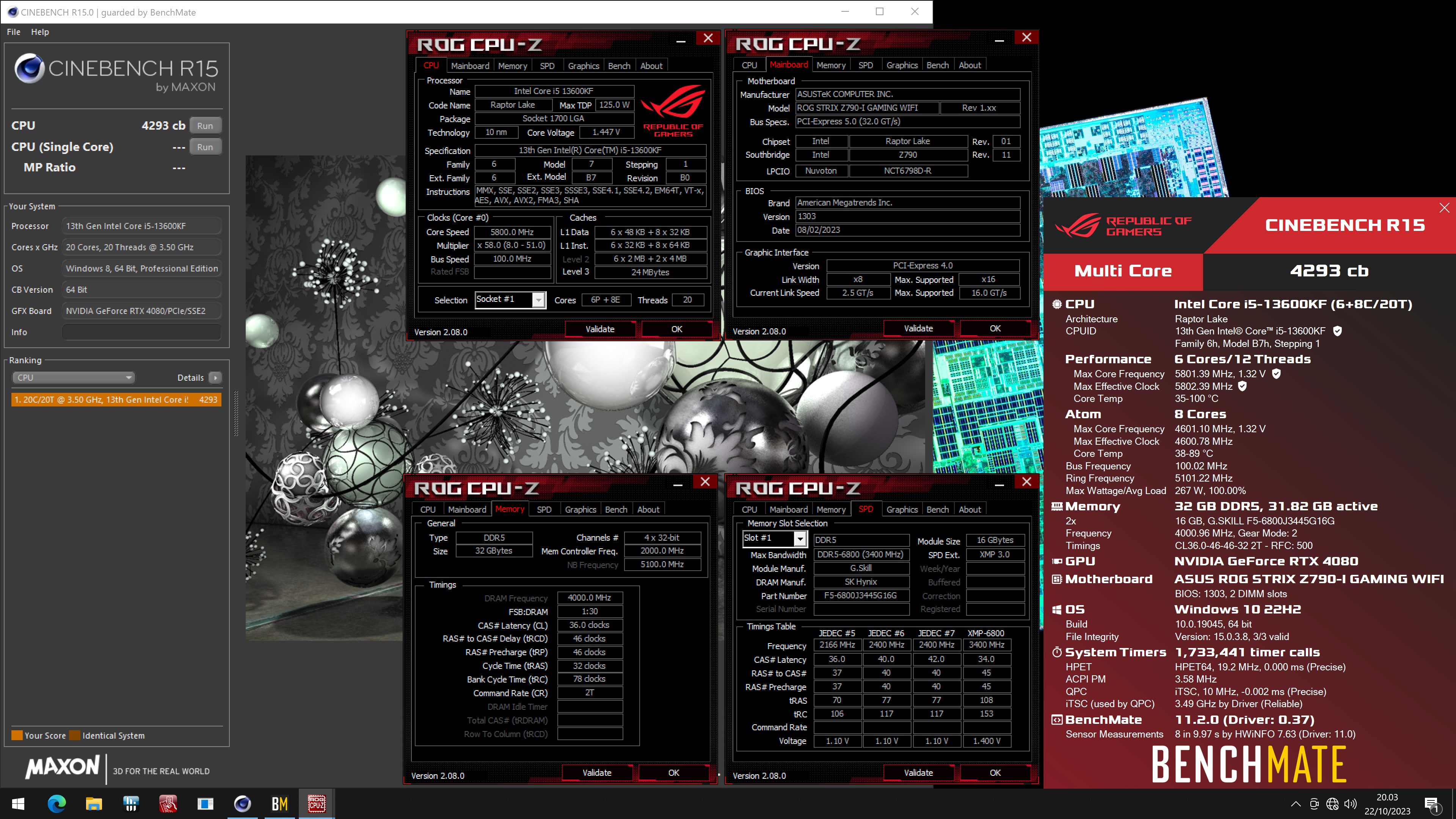Click the 'ROG STRIX Z790-I GAMING WIFI' model field
Viewport: 1456px width, 819px height.
click(x=867, y=107)
